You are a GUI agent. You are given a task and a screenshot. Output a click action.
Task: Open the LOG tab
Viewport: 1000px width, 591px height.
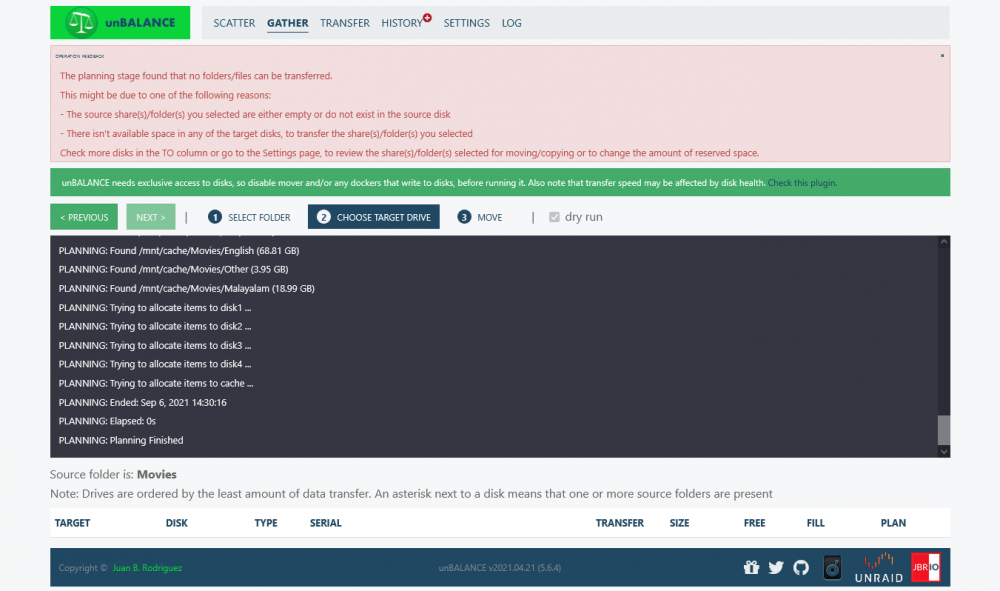coord(511,23)
